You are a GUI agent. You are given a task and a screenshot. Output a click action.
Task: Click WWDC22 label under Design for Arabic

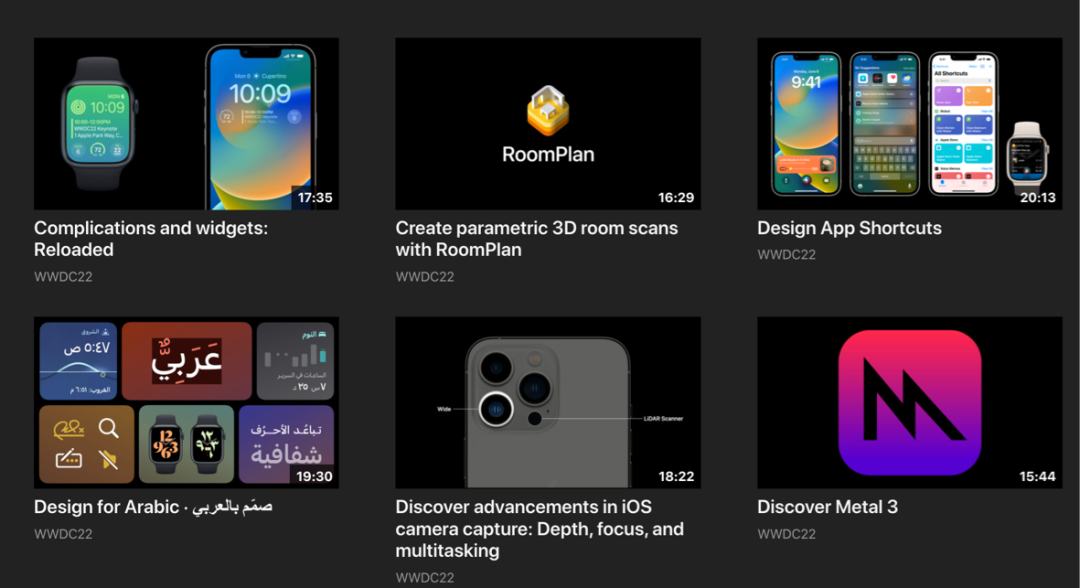coord(63,534)
